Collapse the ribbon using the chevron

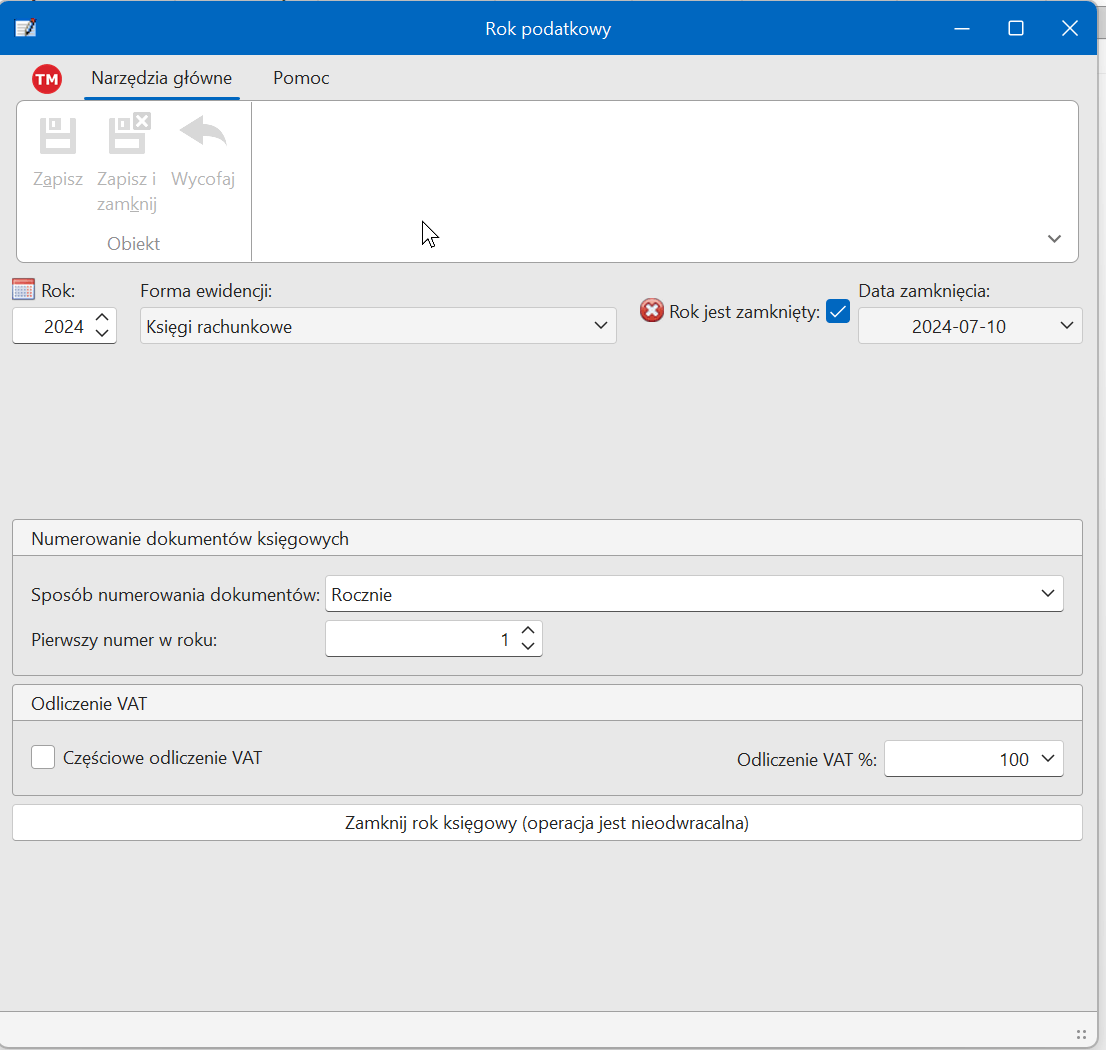point(1054,239)
